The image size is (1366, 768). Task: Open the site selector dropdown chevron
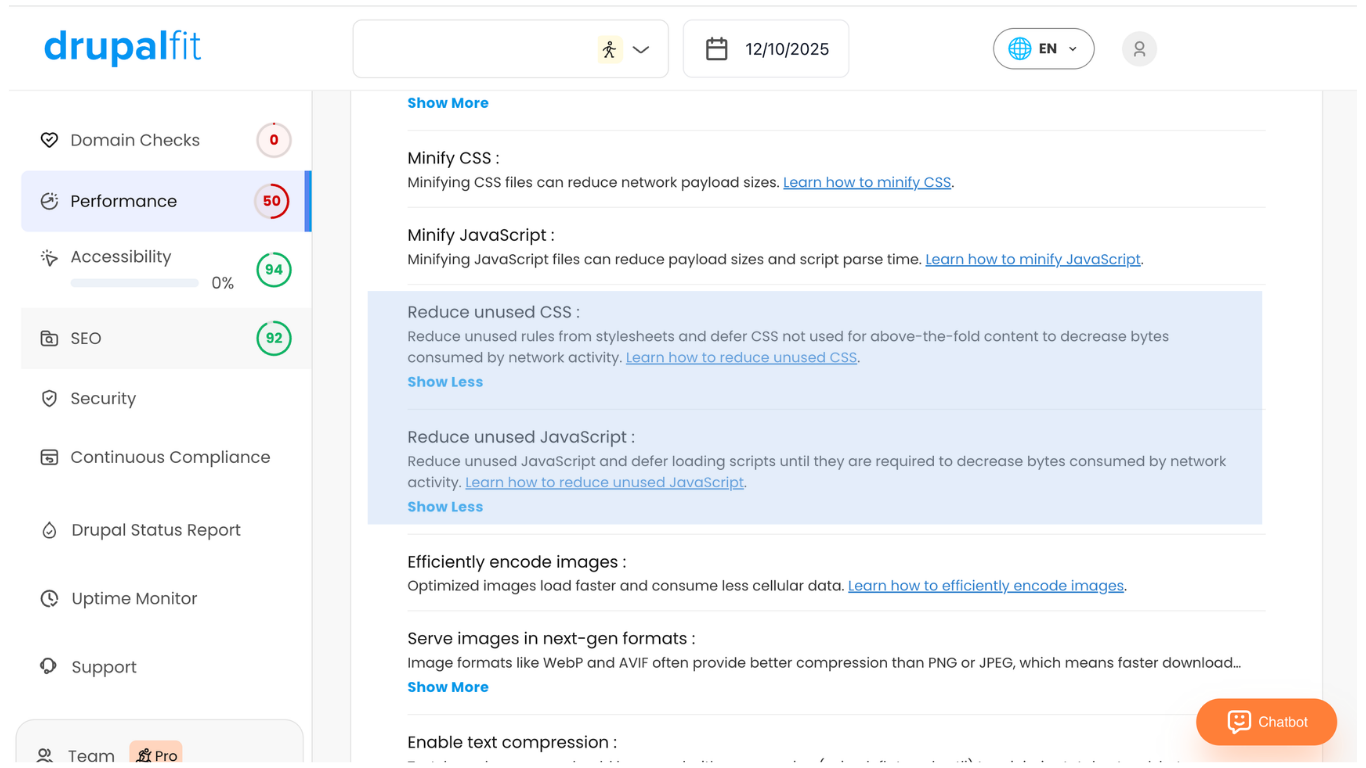641,49
